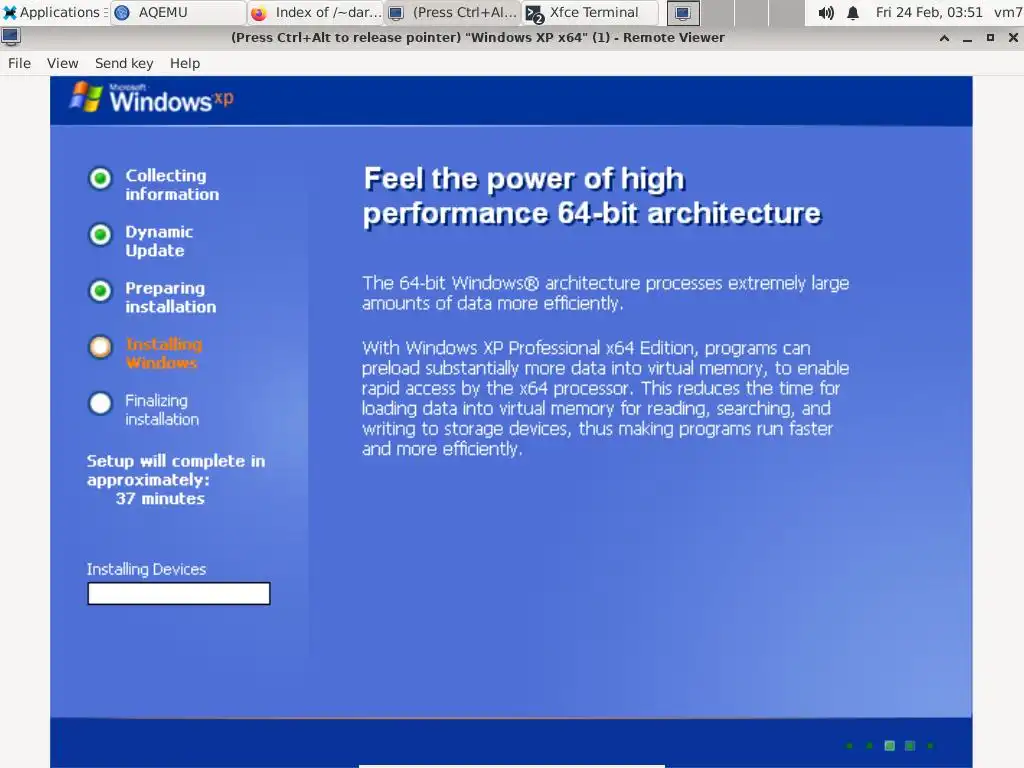The image size is (1024, 768).
Task: Open the Send key menu
Action: (124, 63)
